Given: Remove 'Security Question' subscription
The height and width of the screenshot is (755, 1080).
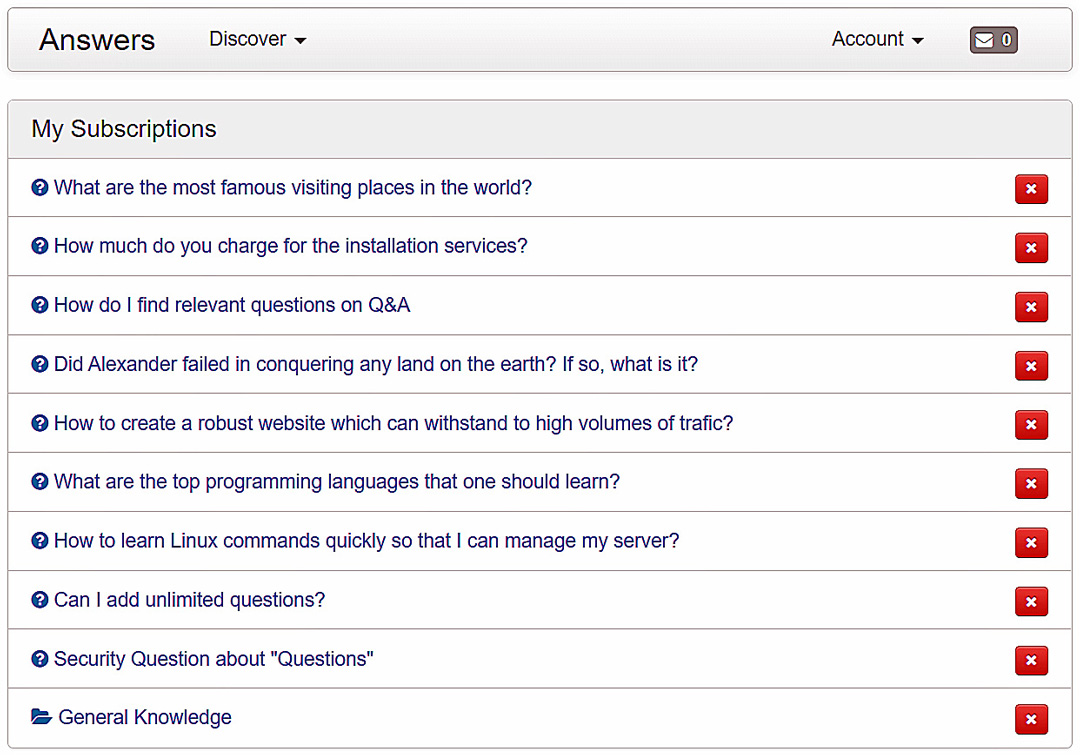Looking at the screenshot, I should (1031, 661).
